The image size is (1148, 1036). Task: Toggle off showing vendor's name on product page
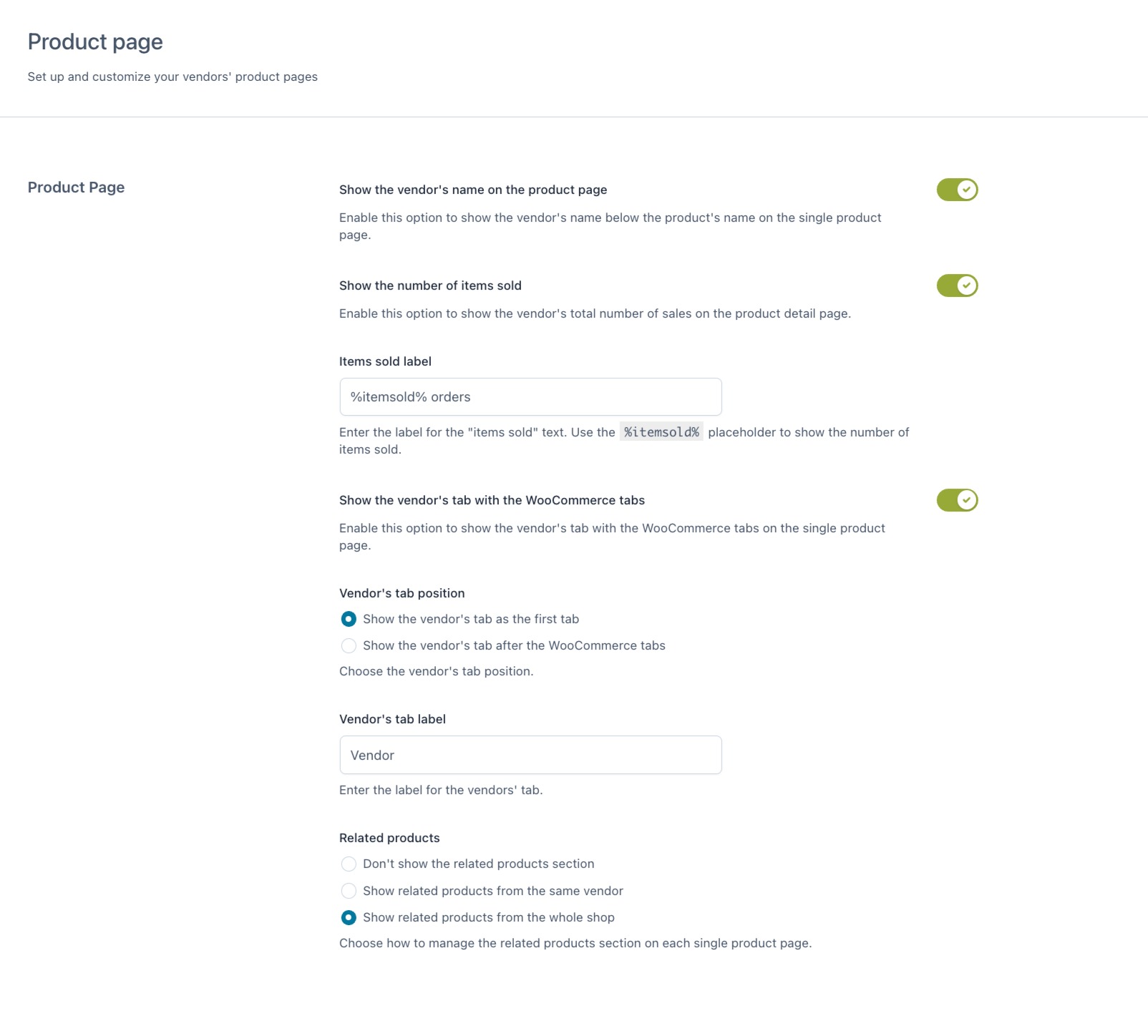tap(957, 190)
